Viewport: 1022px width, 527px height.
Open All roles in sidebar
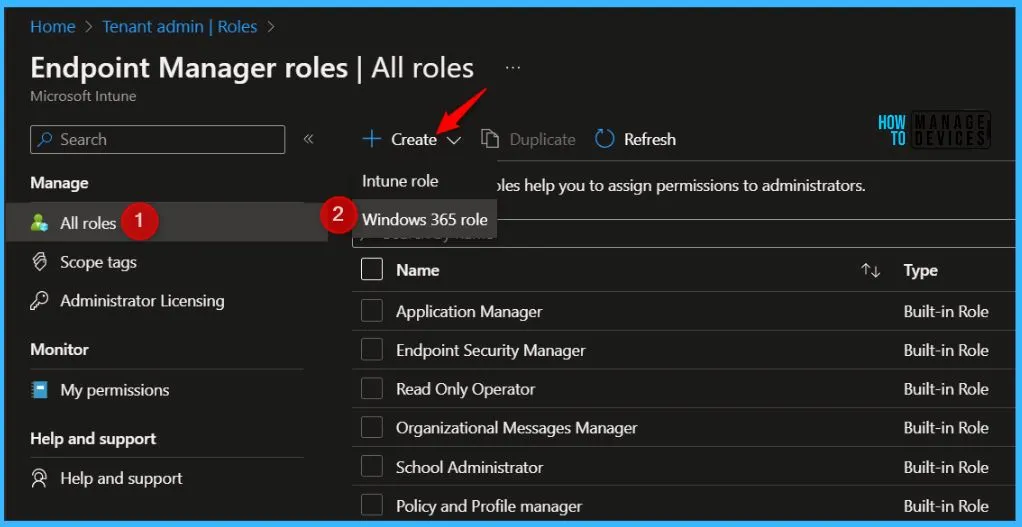pos(88,223)
